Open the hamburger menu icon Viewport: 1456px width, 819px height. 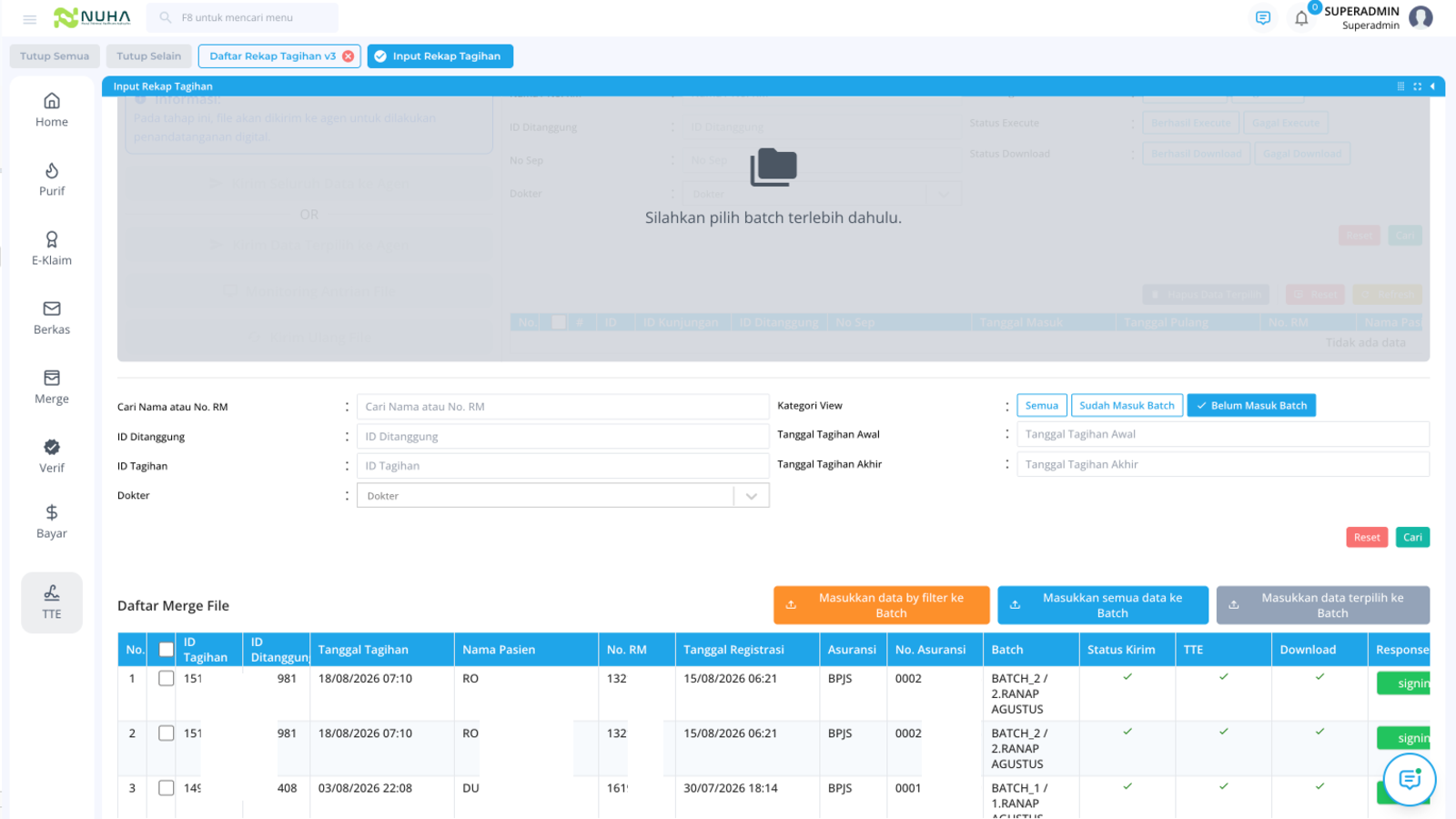coord(29,18)
